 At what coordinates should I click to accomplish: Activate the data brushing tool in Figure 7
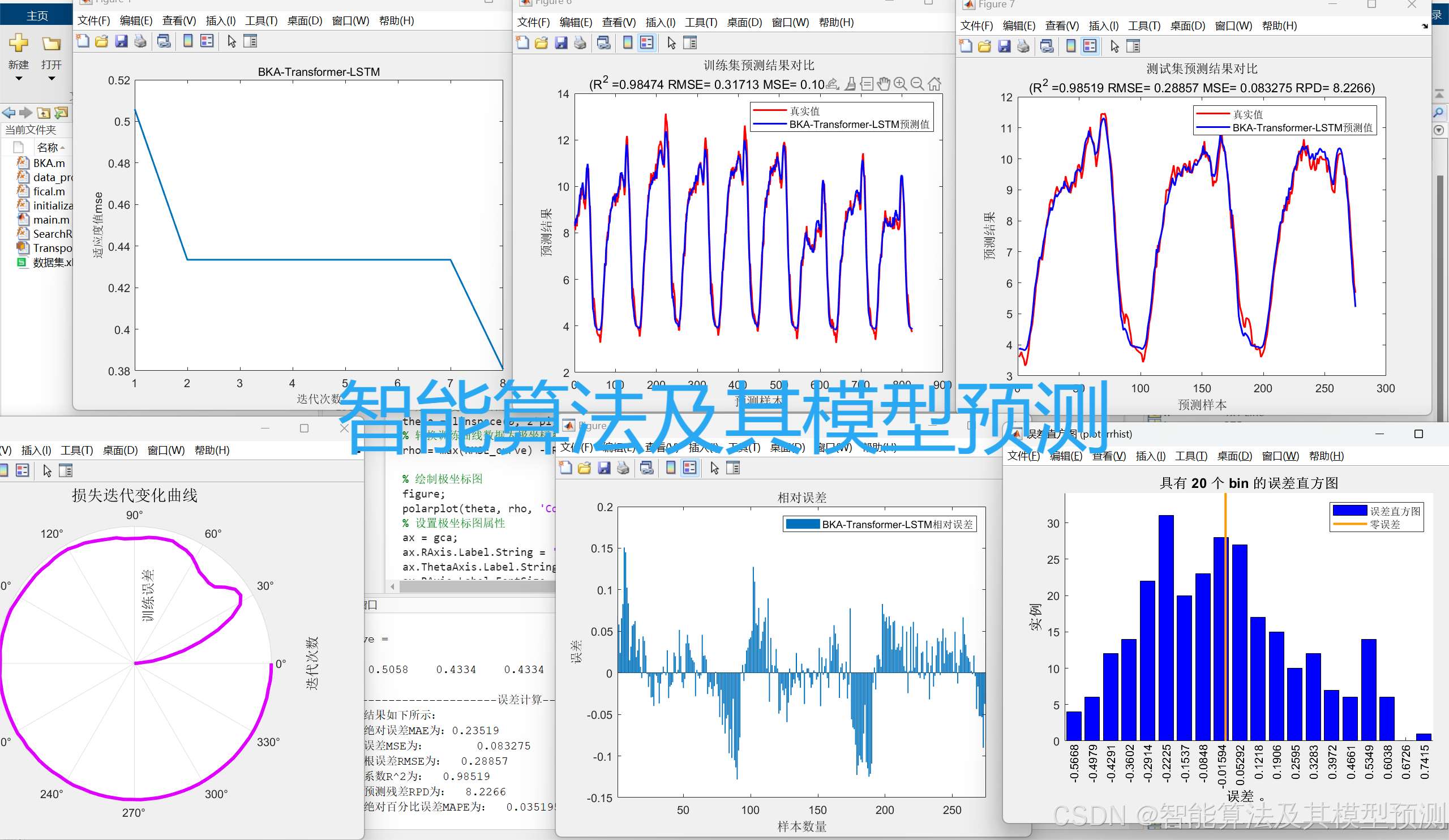click(850, 84)
